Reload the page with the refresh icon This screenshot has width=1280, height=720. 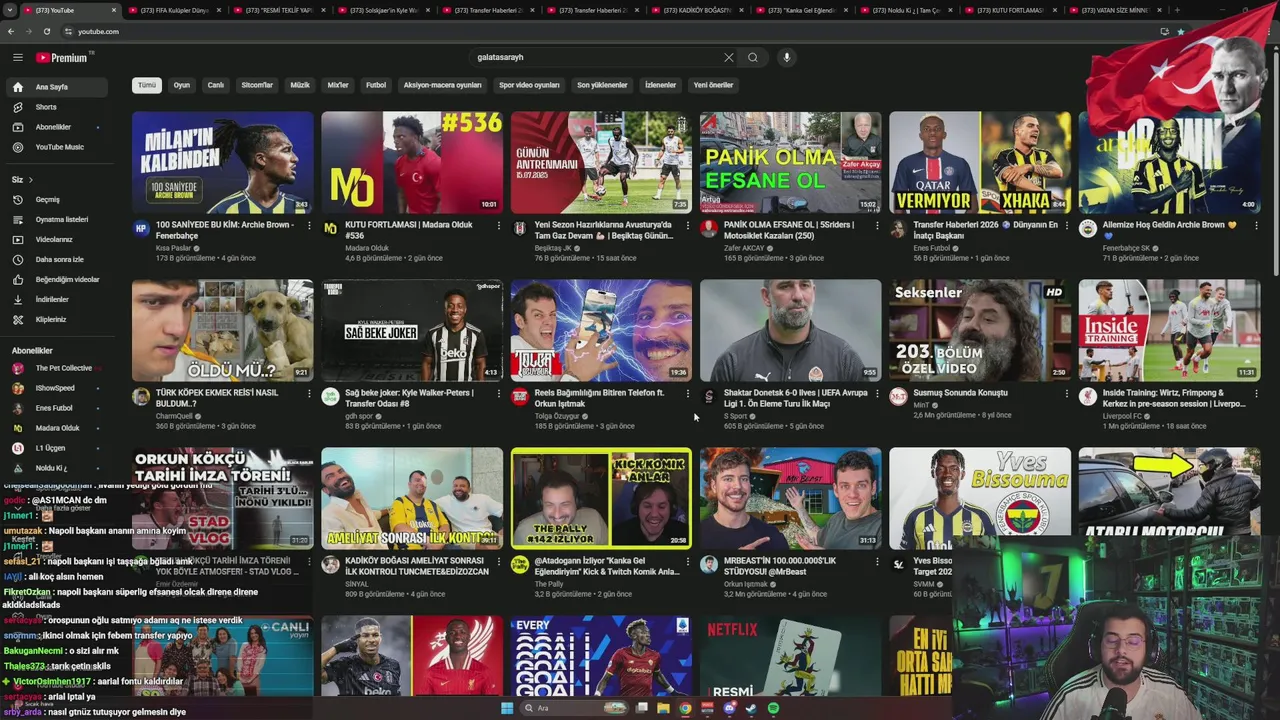(x=46, y=31)
